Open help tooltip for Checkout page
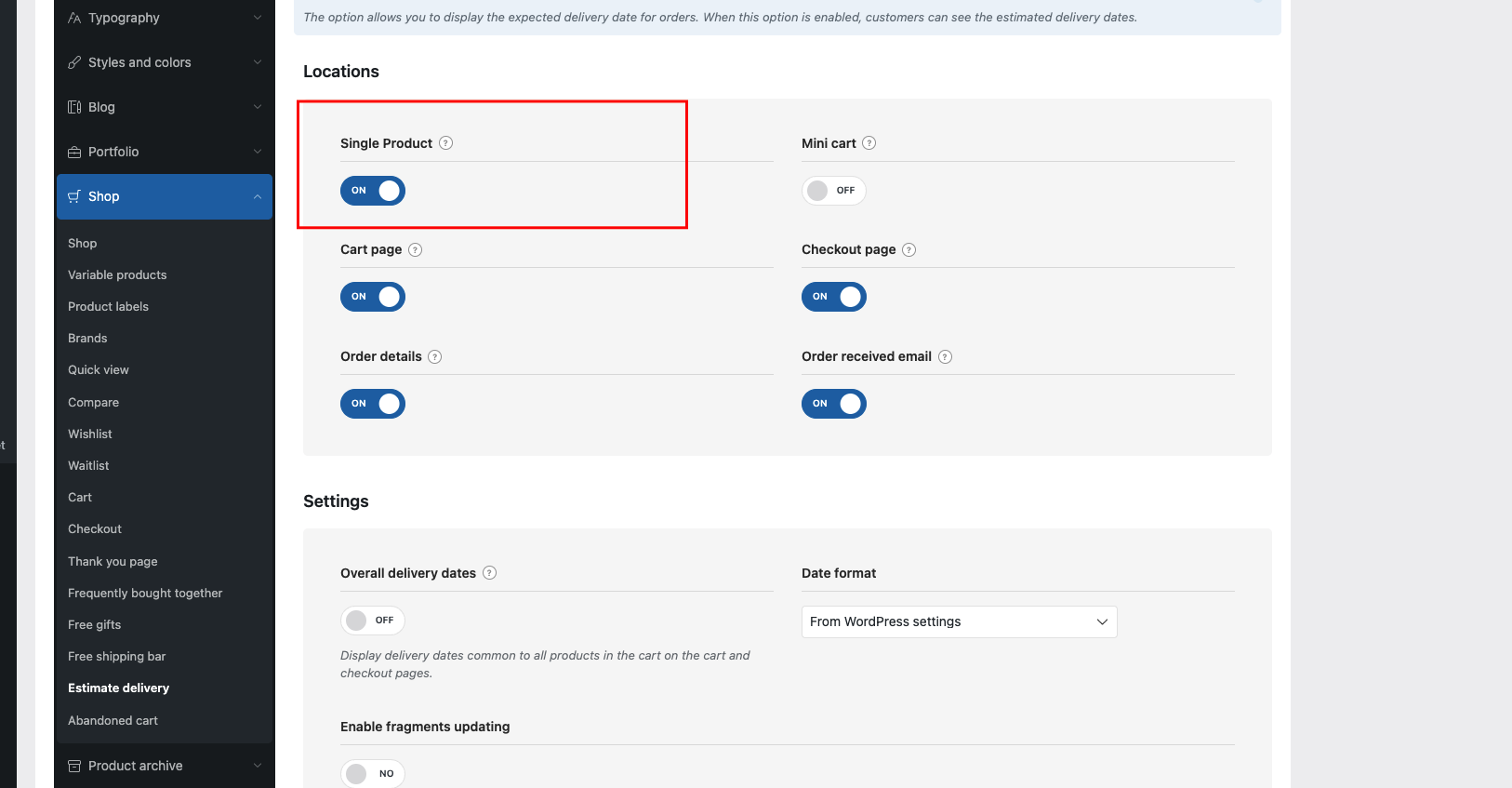The width and height of the screenshot is (1512, 788). click(909, 249)
